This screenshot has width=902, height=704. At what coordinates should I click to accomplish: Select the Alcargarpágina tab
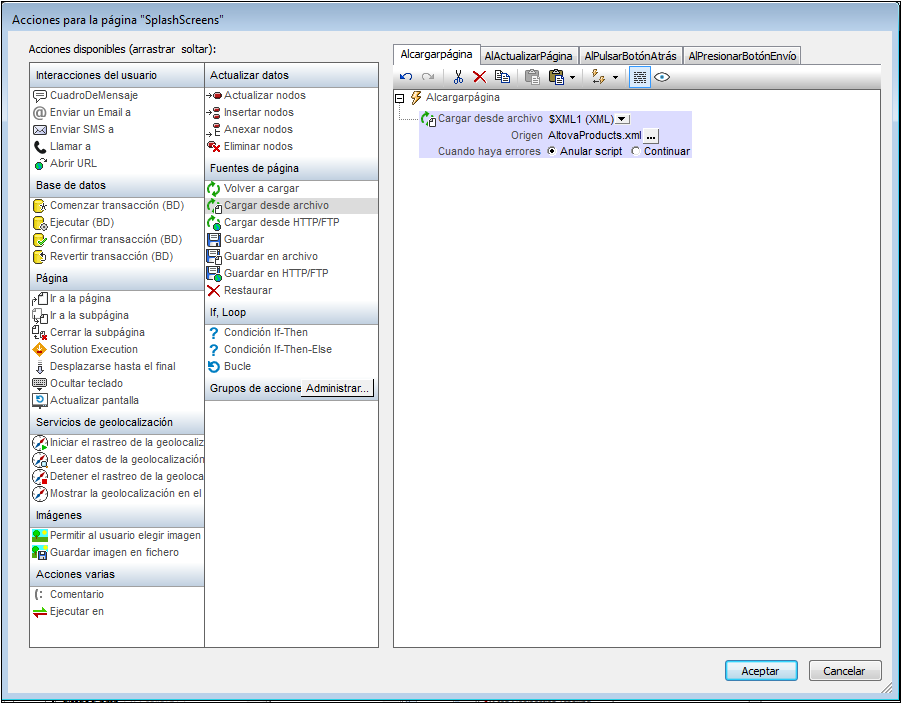pyautogui.click(x=436, y=54)
